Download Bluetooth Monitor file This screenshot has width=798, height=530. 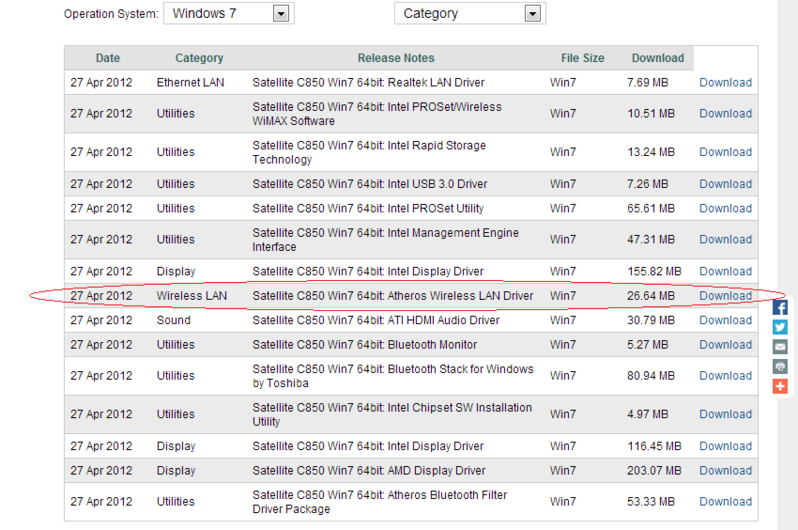pos(725,345)
